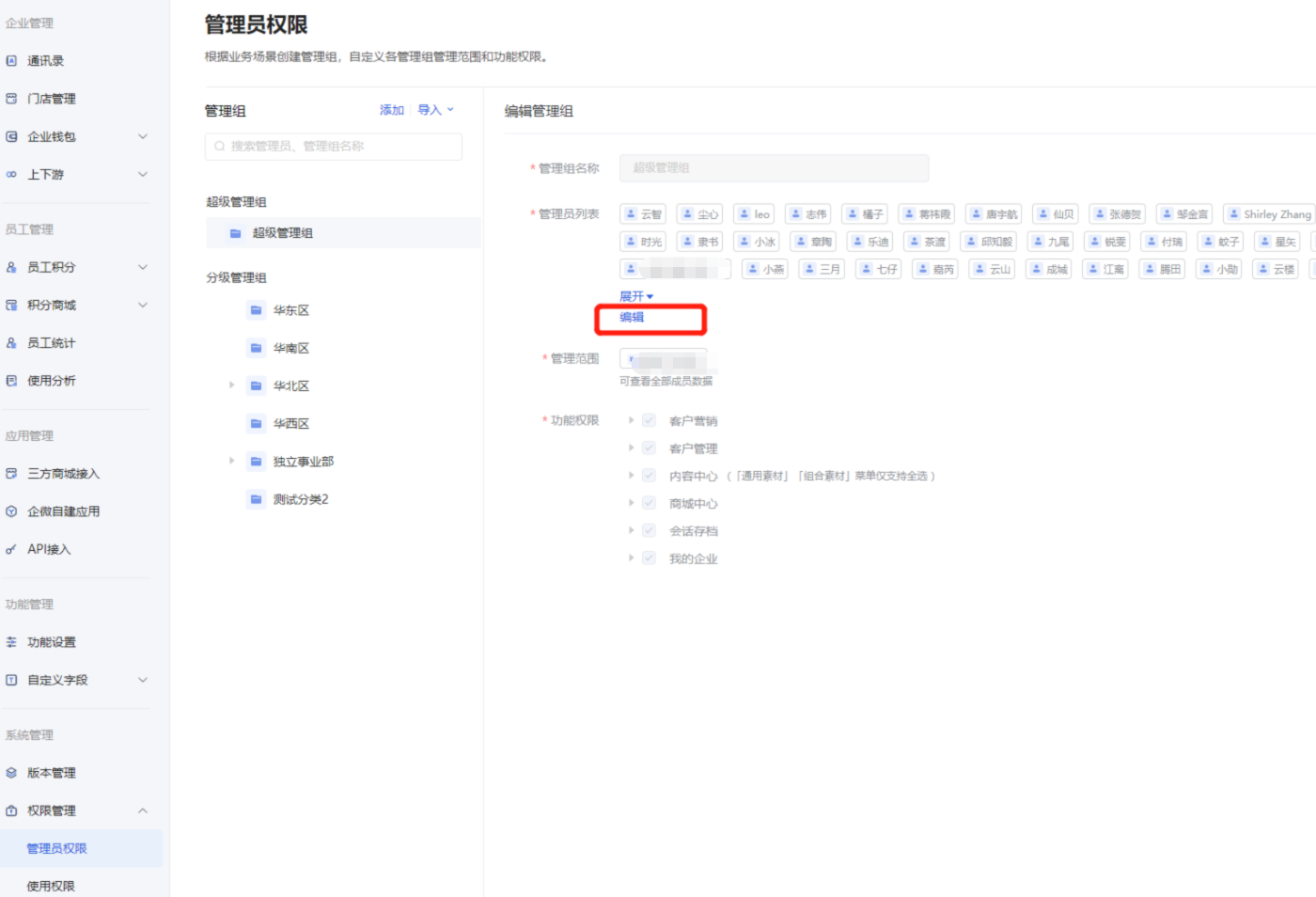The image size is (1316, 897).
Task: Toggle the 我的企业 permission checkbox
Action: coord(649,559)
